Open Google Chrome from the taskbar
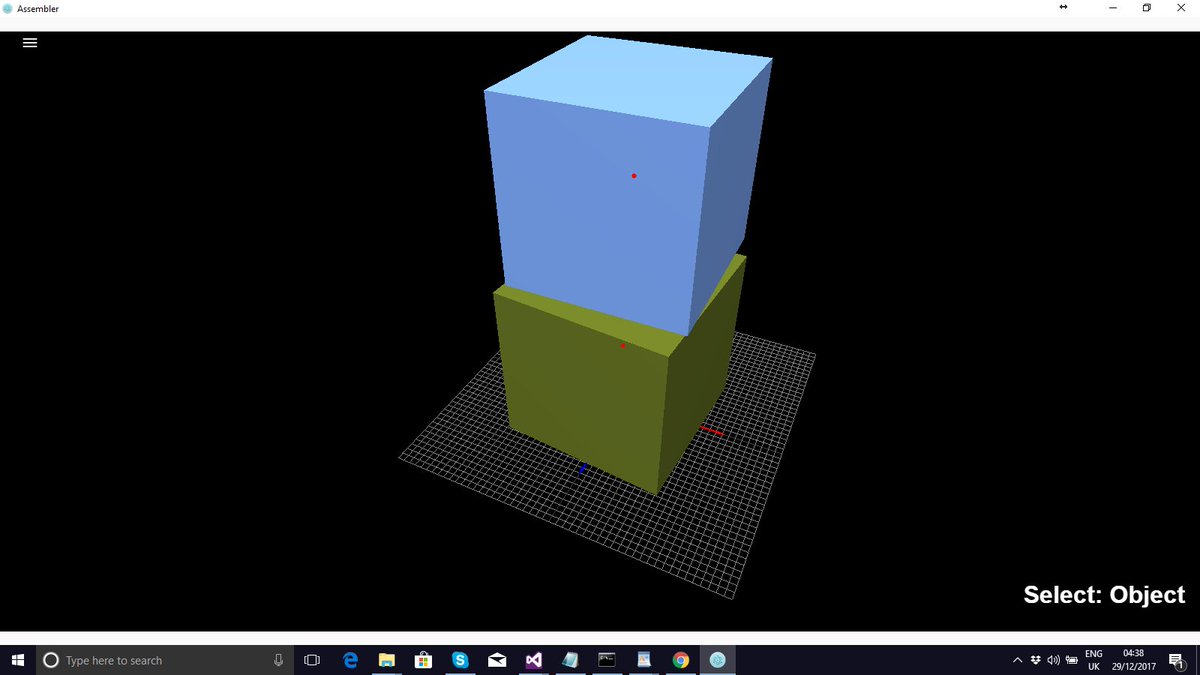The width and height of the screenshot is (1200, 675). point(680,660)
